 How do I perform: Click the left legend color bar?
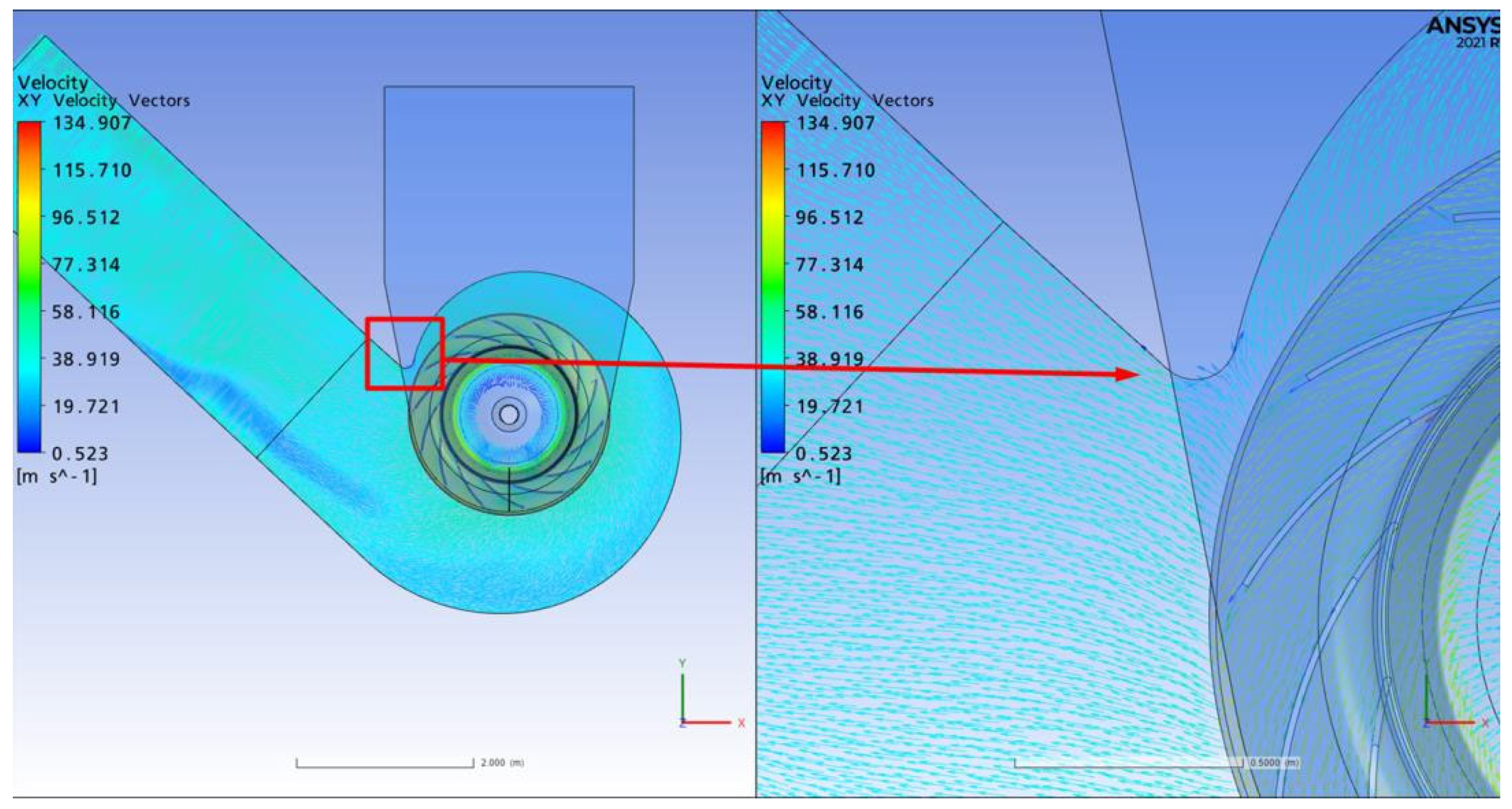coord(30,287)
